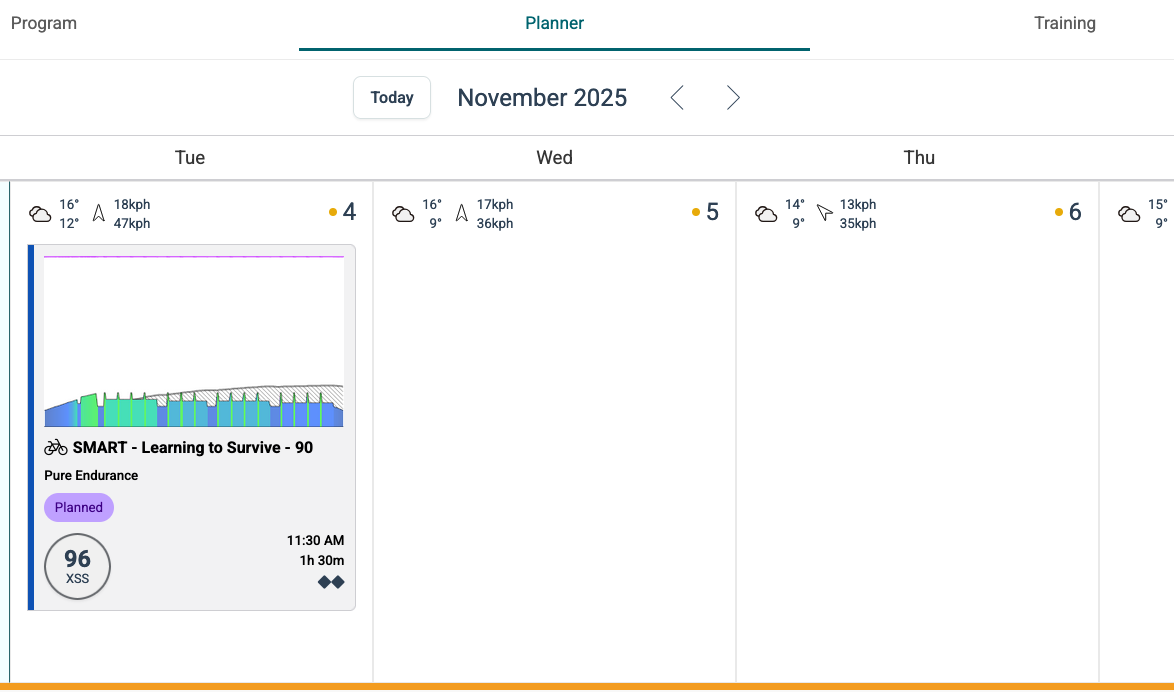
Task: Click the cloud weather icon on Tuesday
Action: [x=40, y=214]
